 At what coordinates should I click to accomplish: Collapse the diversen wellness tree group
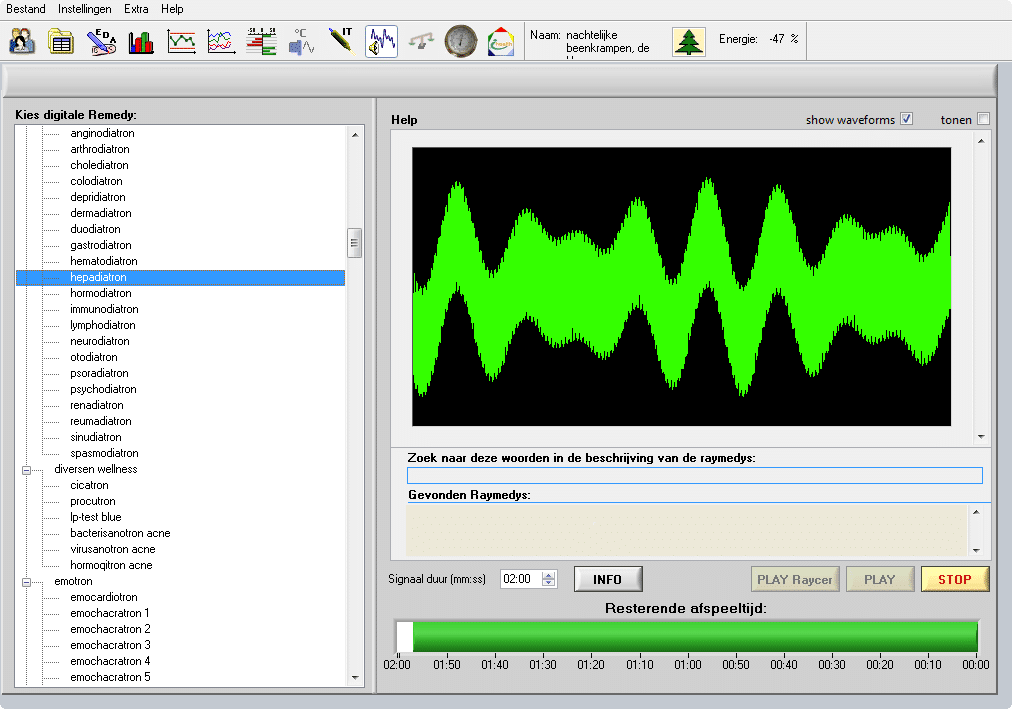point(28,469)
